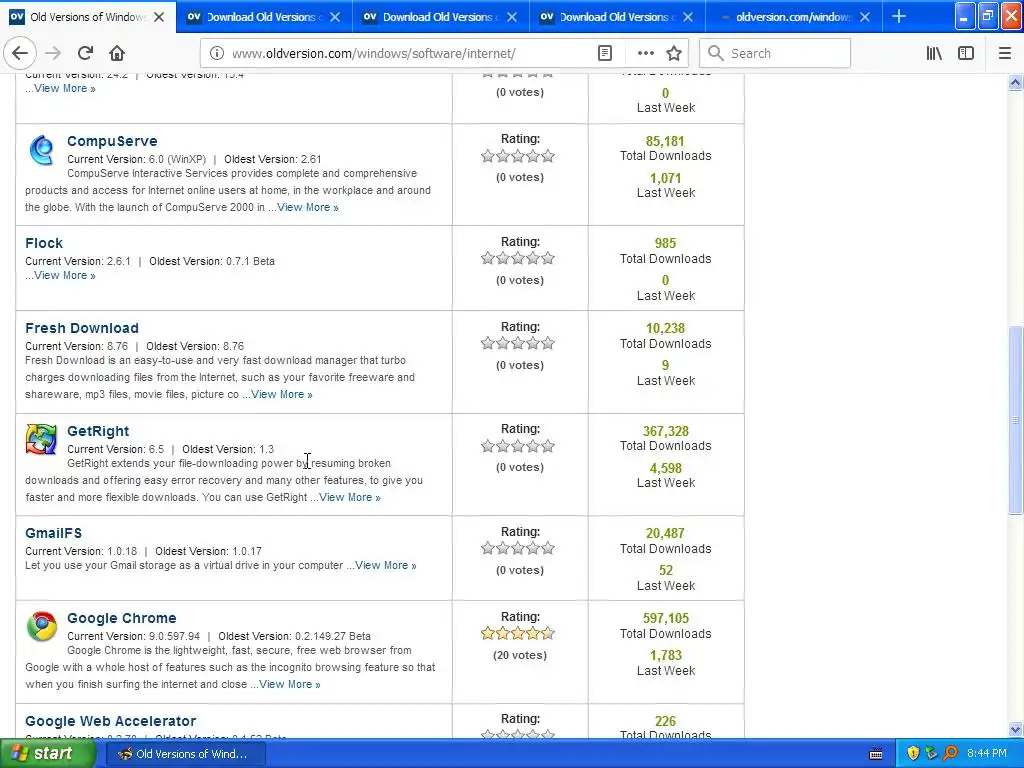Show site information icon in address bar
The width and height of the screenshot is (1024, 768).
pyautogui.click(x=216, y=54)
